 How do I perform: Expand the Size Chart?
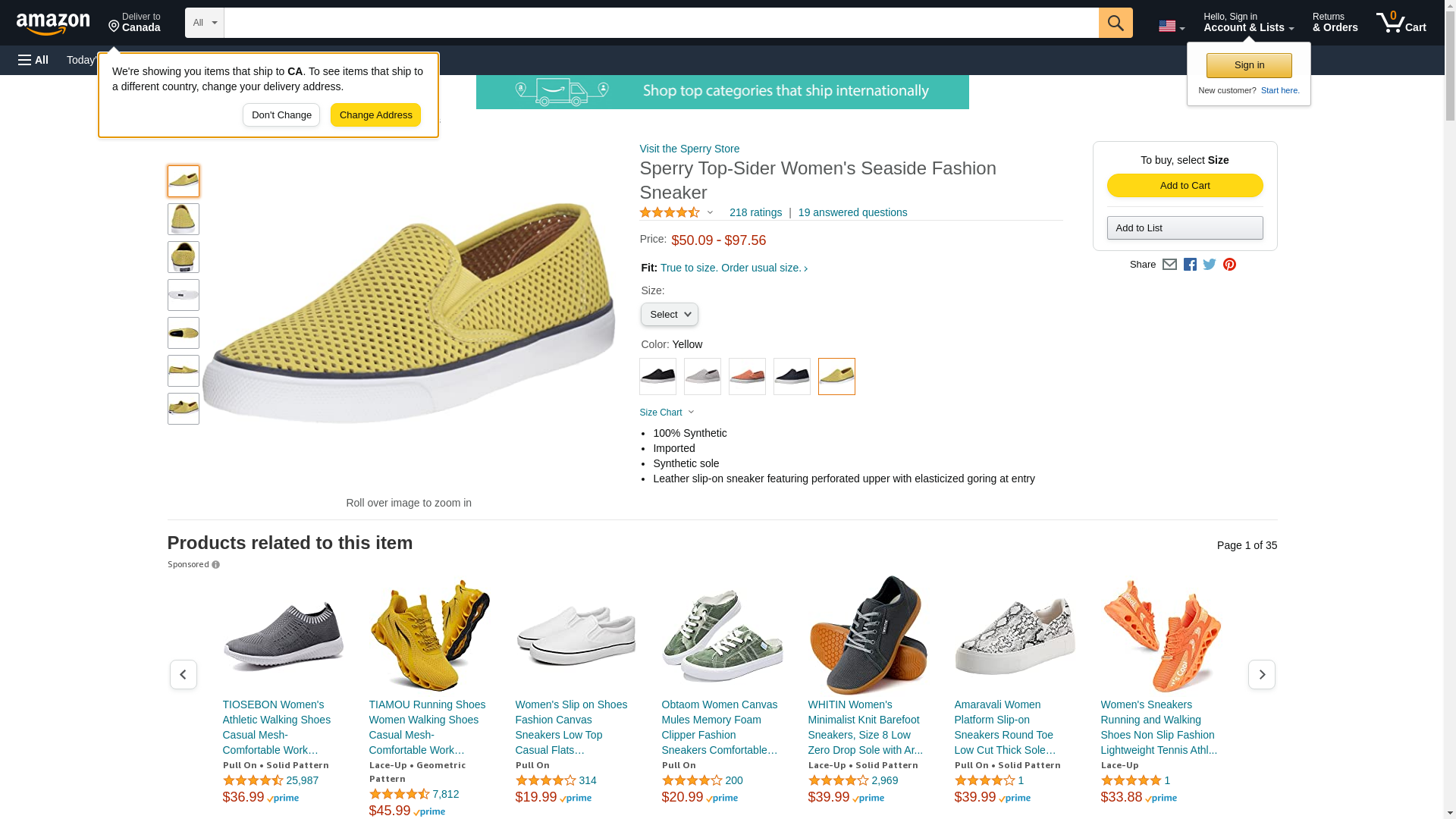tap(667, 413)
